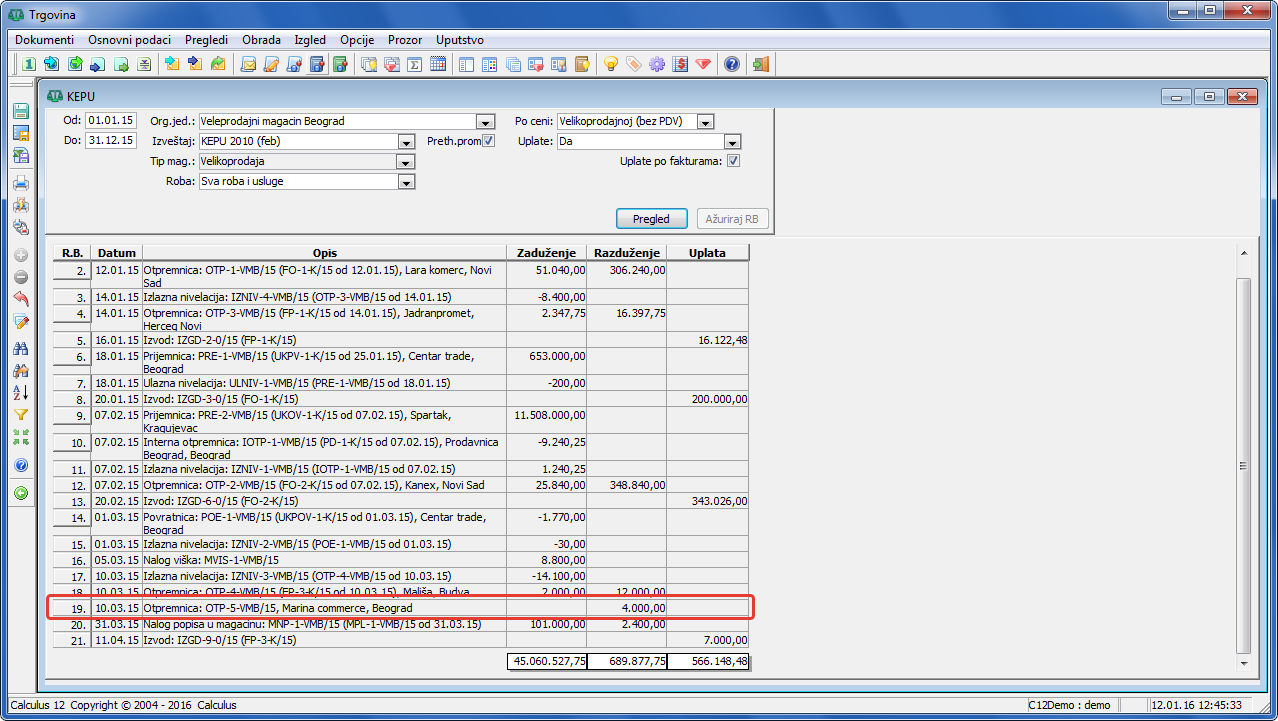Click the light bulb toolbar icon
Screen dimensions: 1278x721
click(610, 65)
